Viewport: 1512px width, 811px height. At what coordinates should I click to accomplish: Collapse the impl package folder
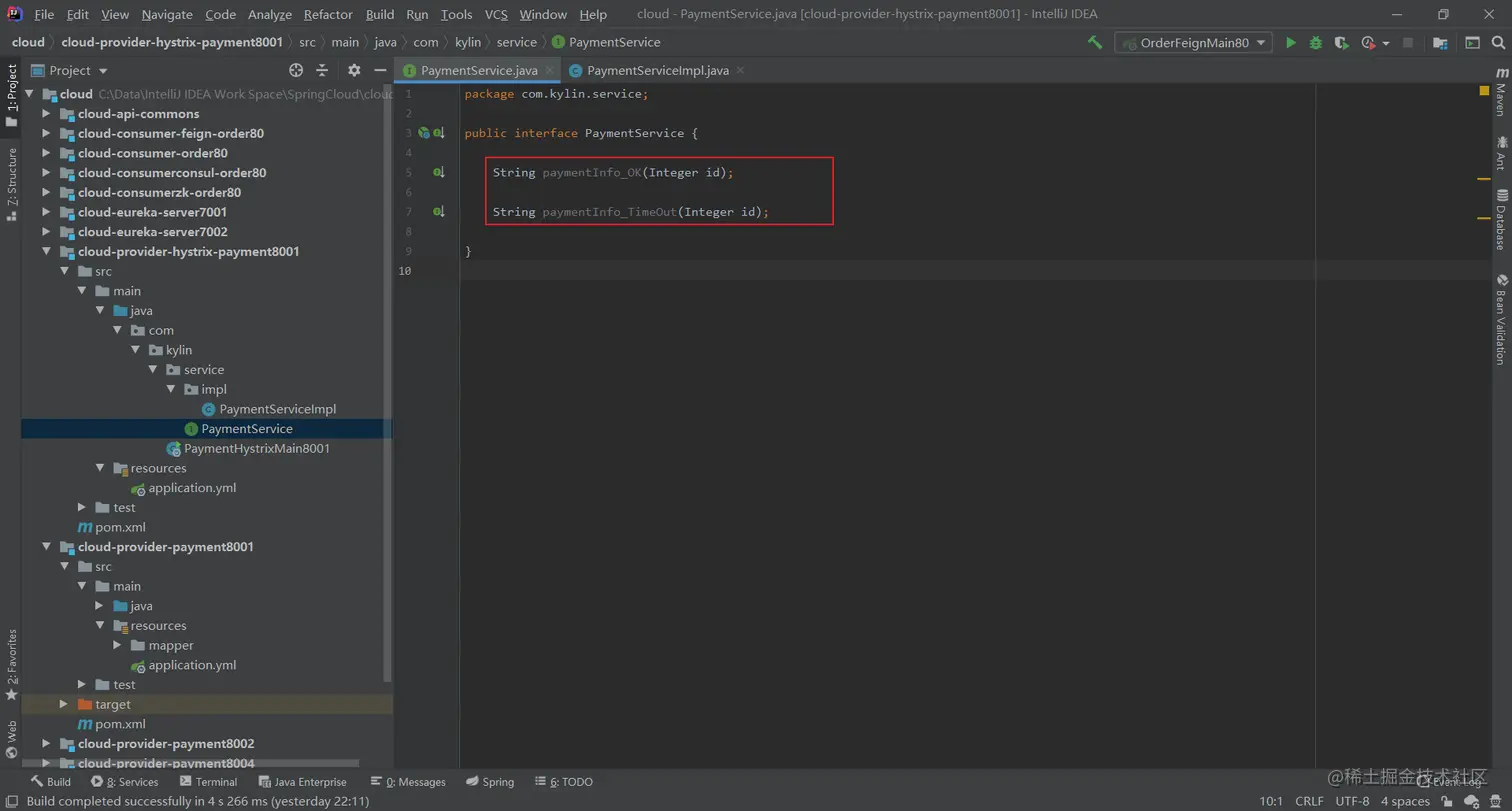click(171, 389)
